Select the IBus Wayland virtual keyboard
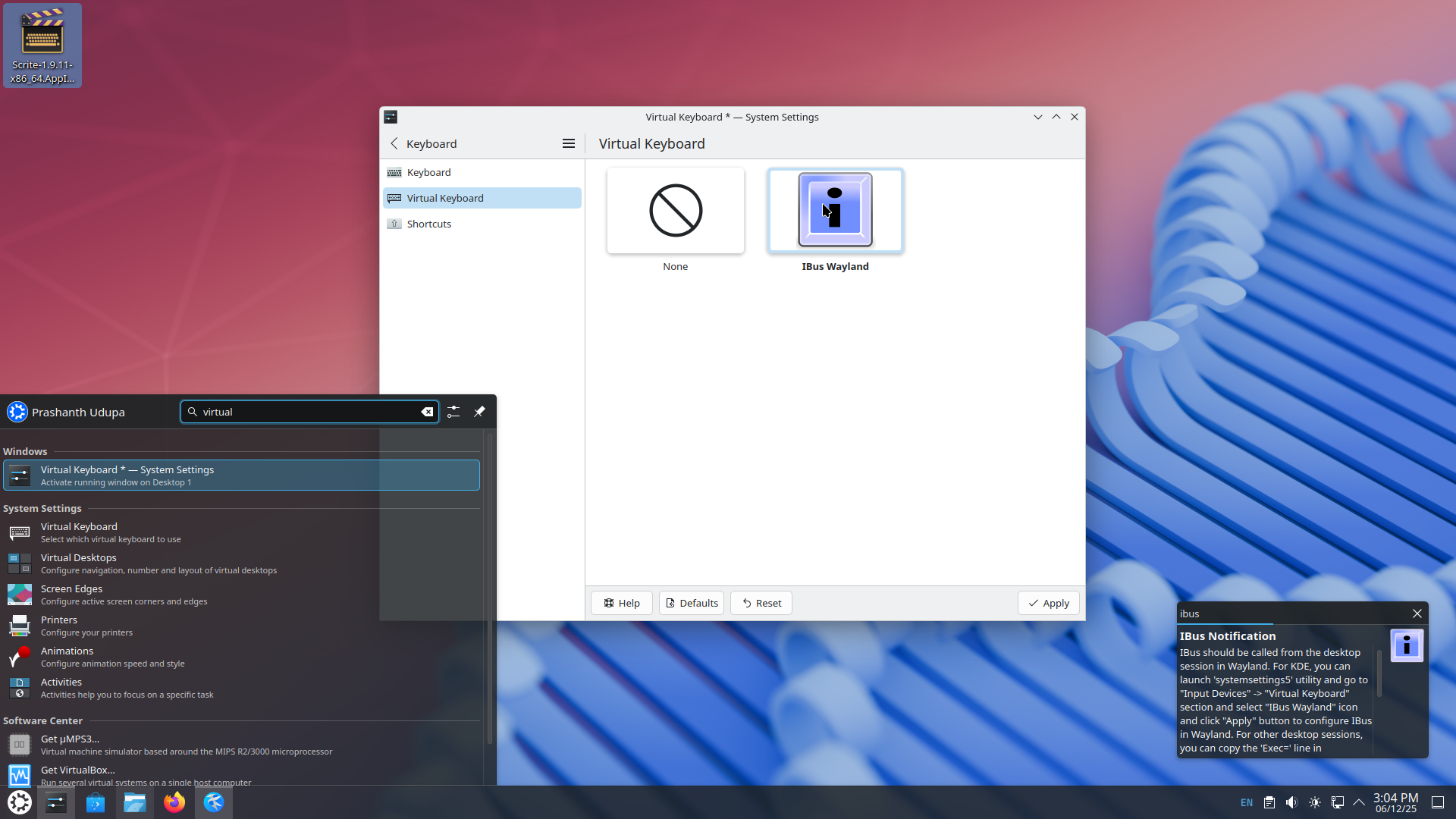Viewport: 1456px width, 819px height. pos(835,212)
